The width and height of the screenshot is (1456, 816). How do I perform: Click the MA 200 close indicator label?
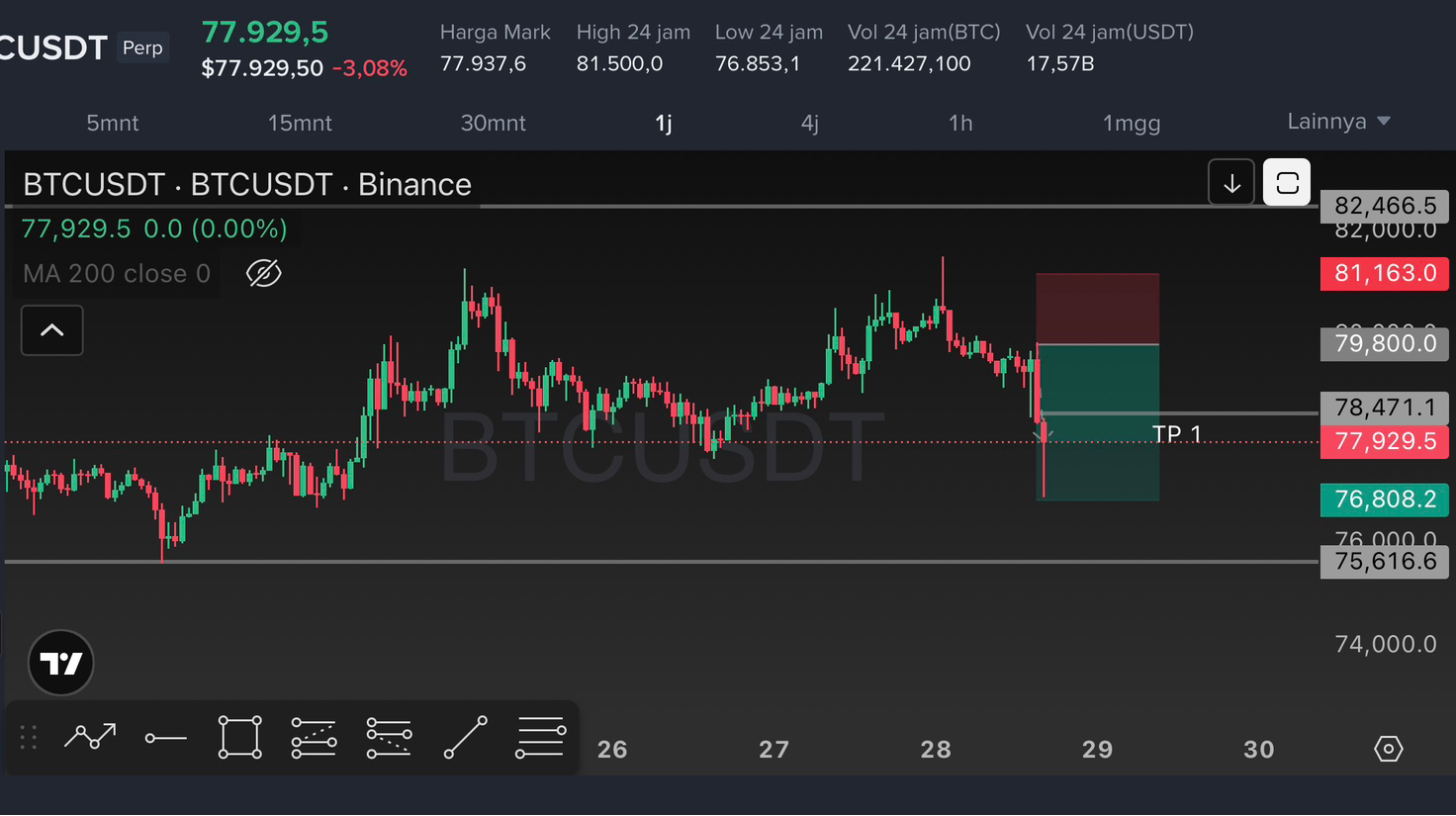pyautogui.click(x=117, y=273)
